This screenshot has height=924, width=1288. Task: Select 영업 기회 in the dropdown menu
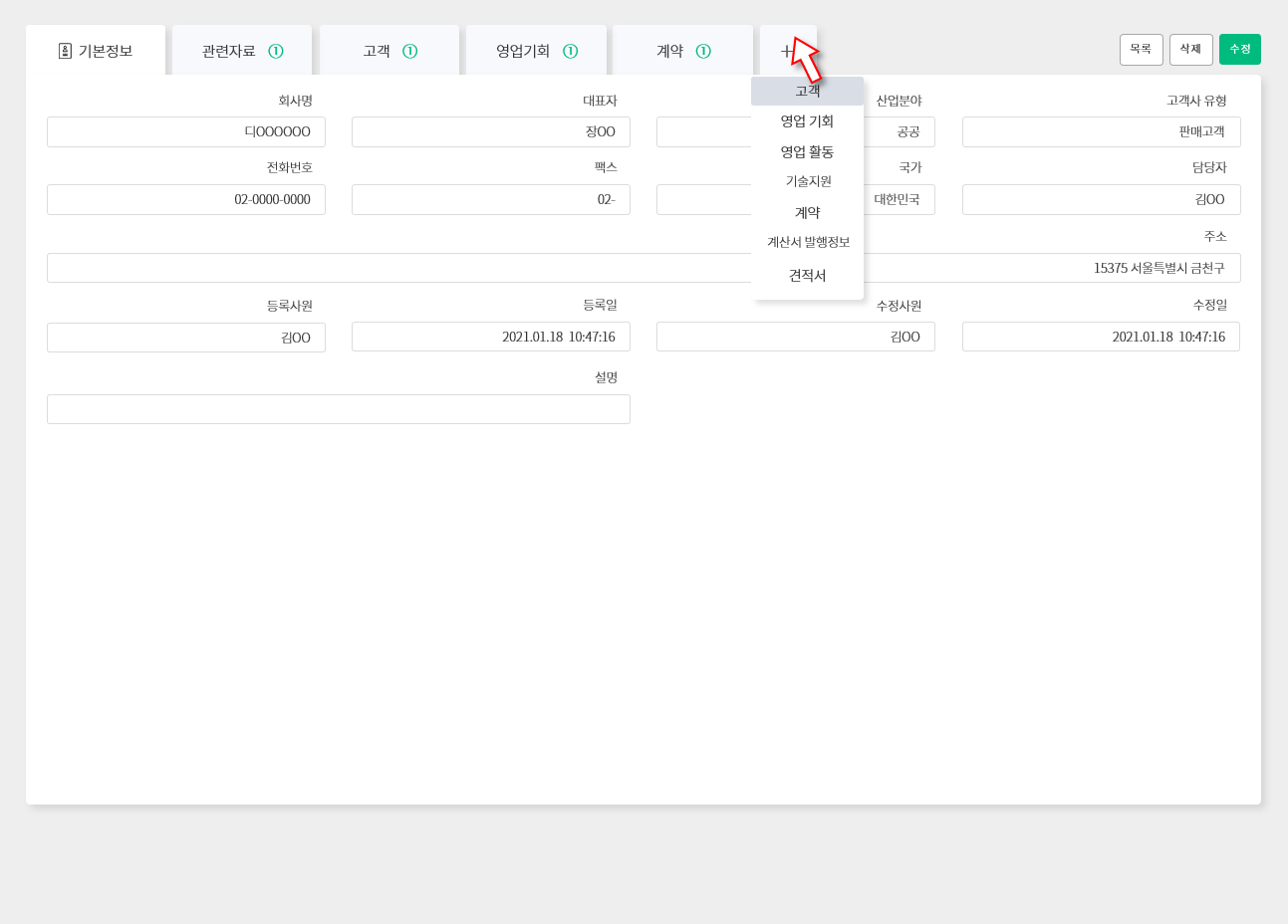[x=807, y=121]
